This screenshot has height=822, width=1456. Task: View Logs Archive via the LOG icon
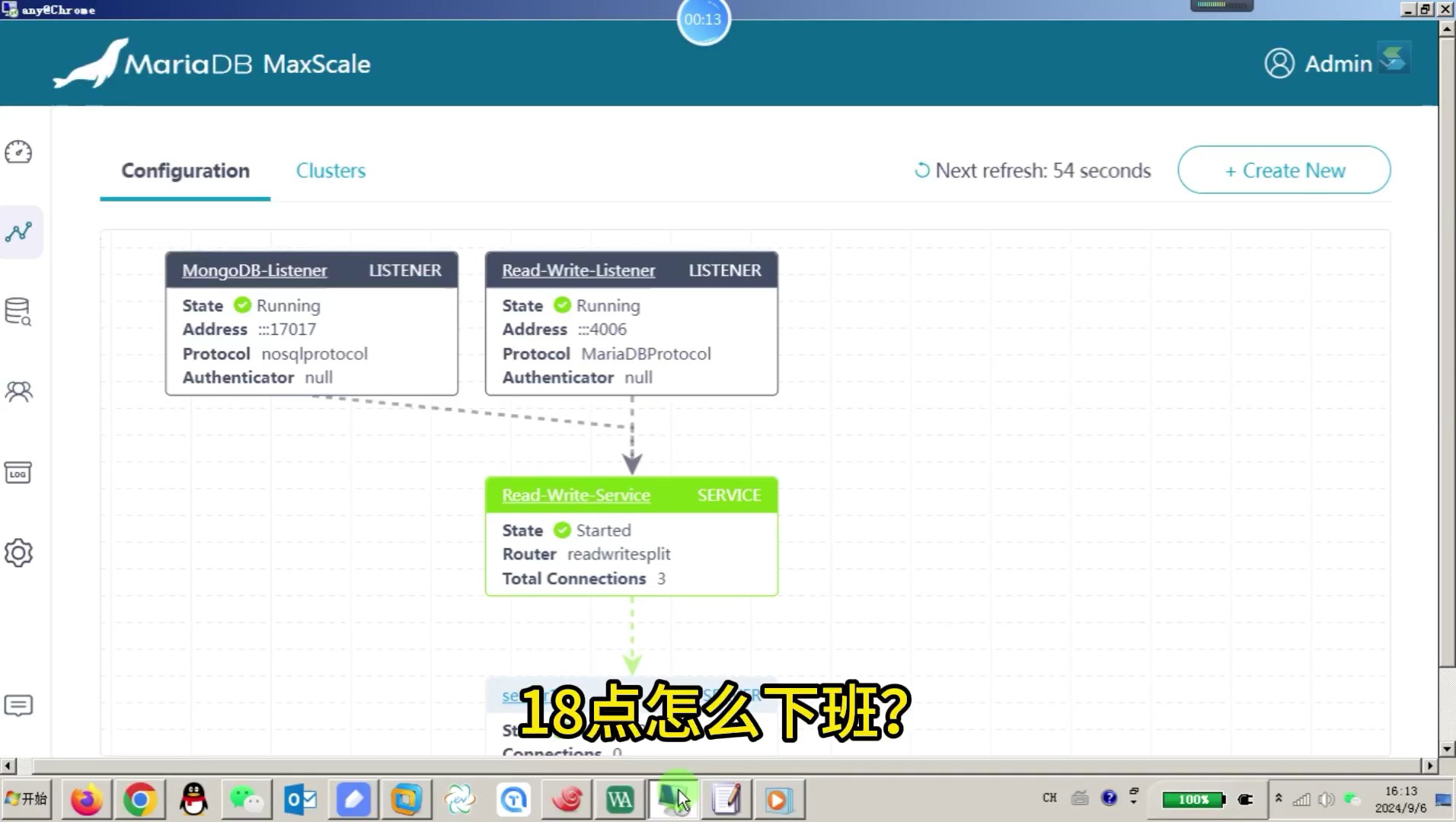coord(19,473)
